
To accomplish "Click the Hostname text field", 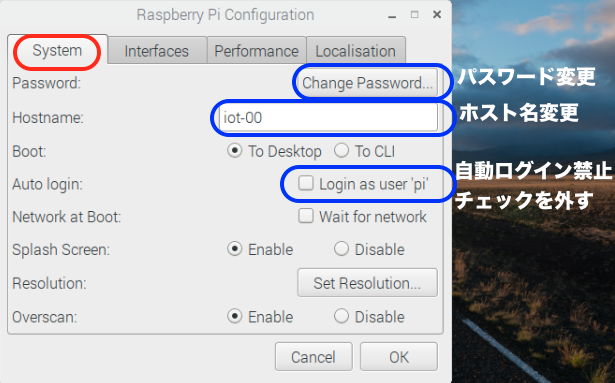I will [328, 117].
